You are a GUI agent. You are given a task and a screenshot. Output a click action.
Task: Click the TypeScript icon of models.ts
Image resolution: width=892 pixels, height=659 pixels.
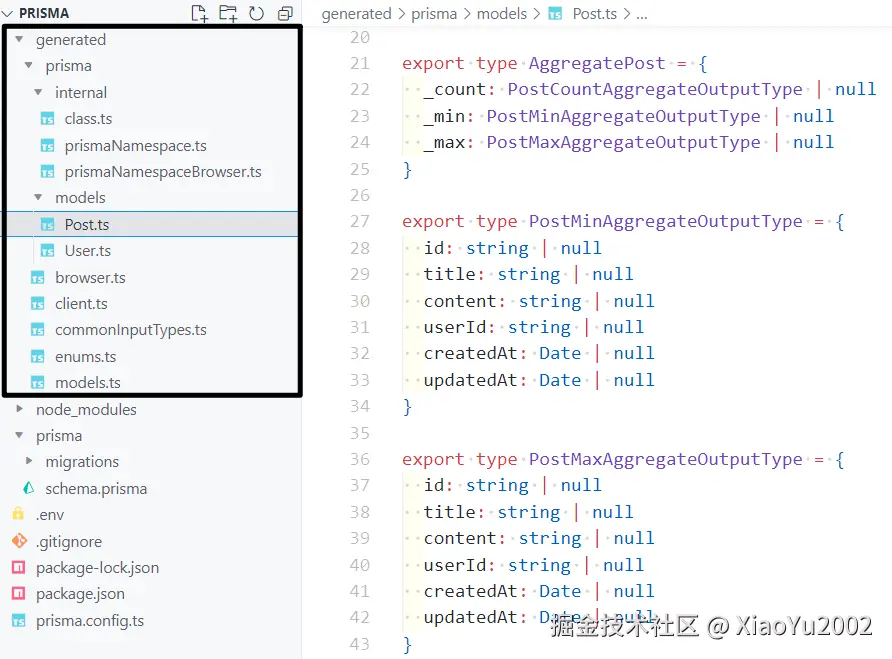pyautogui.click(x=38, y=383)
